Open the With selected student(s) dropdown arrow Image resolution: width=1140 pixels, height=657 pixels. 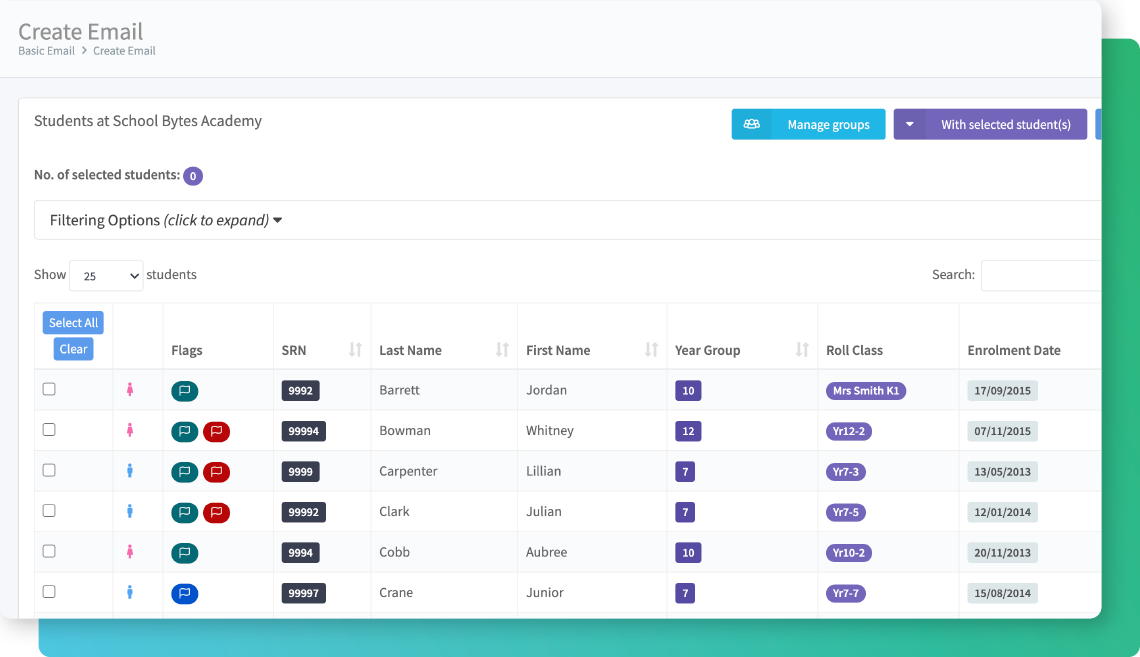910,124
